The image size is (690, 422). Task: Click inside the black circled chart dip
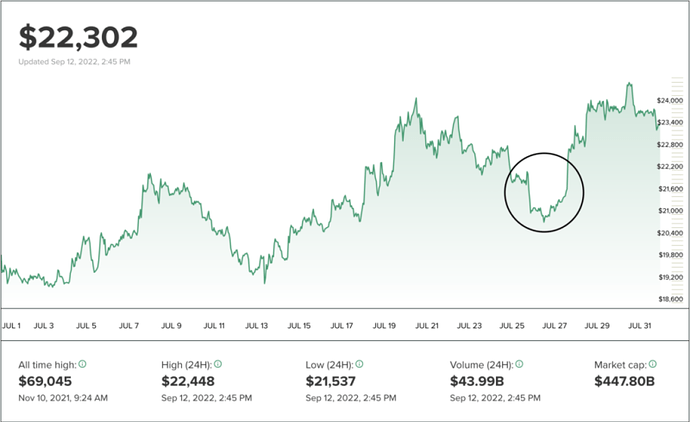[543, 193]
